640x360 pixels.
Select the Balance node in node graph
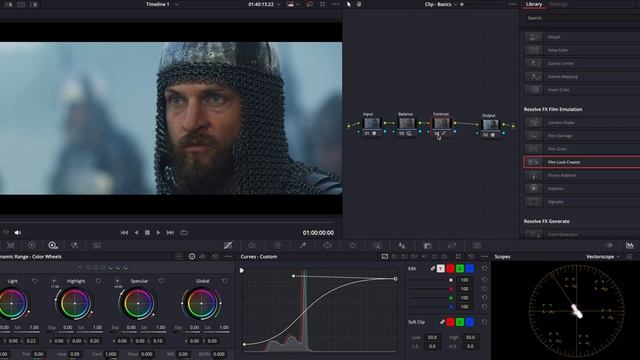[x=406, y=126]
